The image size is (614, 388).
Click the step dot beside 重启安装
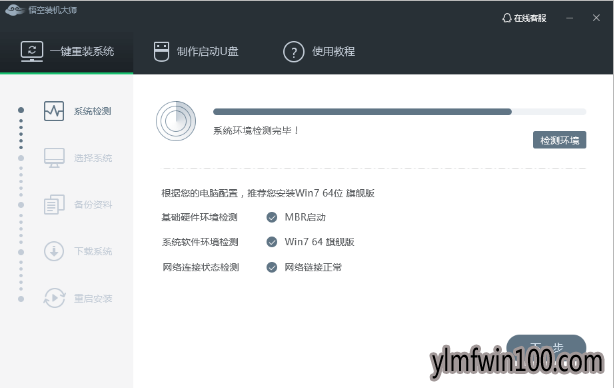coord(21,299)
